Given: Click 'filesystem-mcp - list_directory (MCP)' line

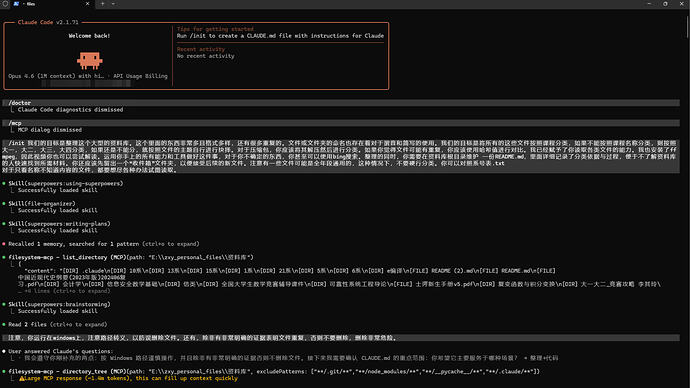Looking at the screenshot, I should [x=131, y=257].
